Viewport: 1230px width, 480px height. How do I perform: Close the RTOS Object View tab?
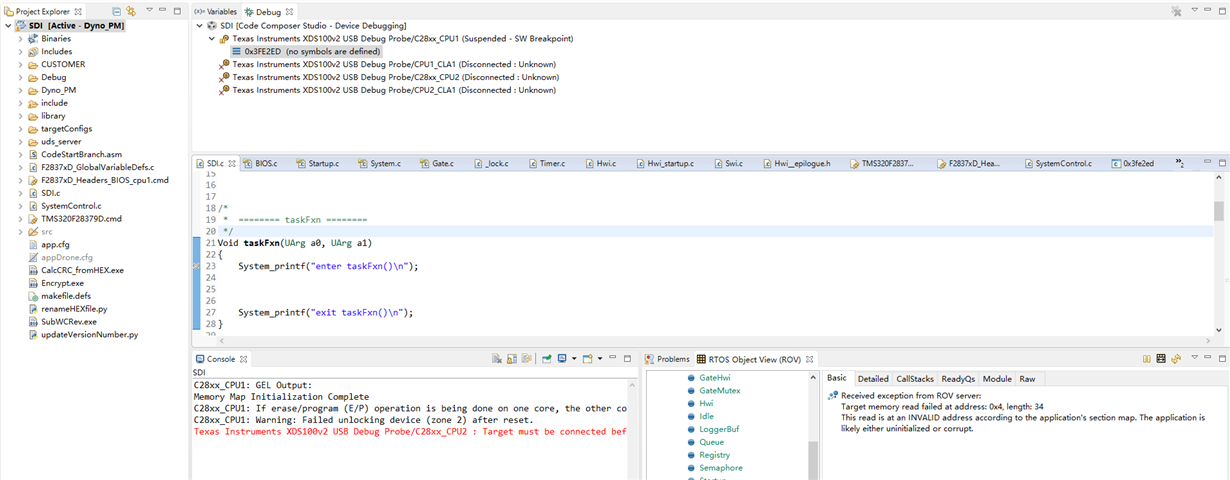[x=811, y=359]
